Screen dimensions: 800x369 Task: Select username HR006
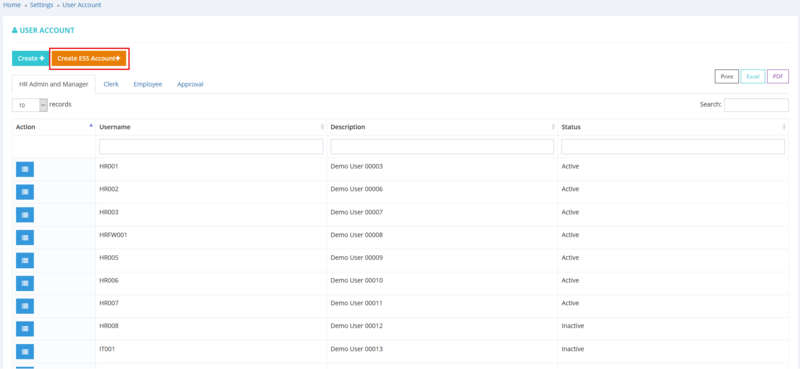click(x=109, y=280)
